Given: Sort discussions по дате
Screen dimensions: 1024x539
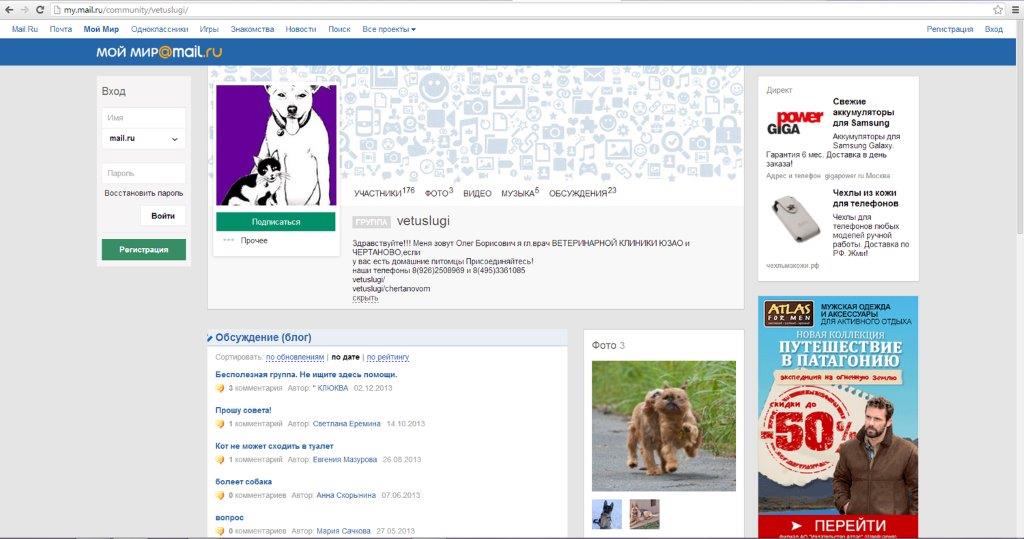Looking at the screenshot, I should pyautogui.click(x=345, y=357).
